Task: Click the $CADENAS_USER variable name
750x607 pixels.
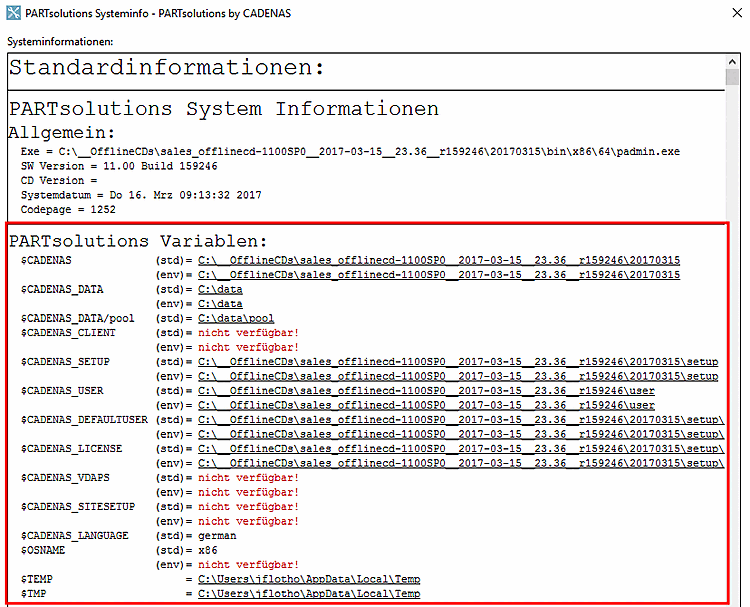Action: tap(62, 391)
